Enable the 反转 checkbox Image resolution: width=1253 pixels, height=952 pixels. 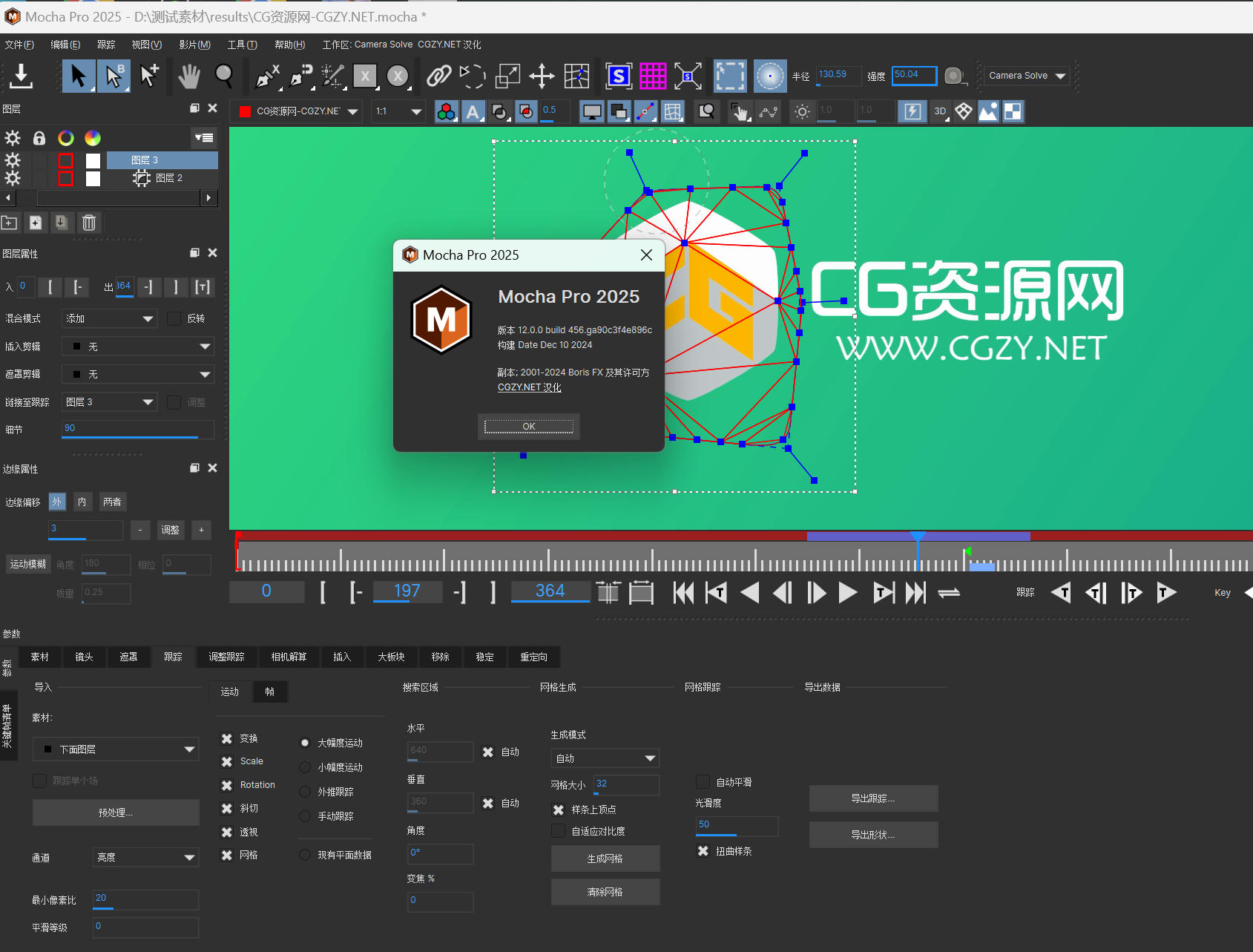(x=174, y=318)
